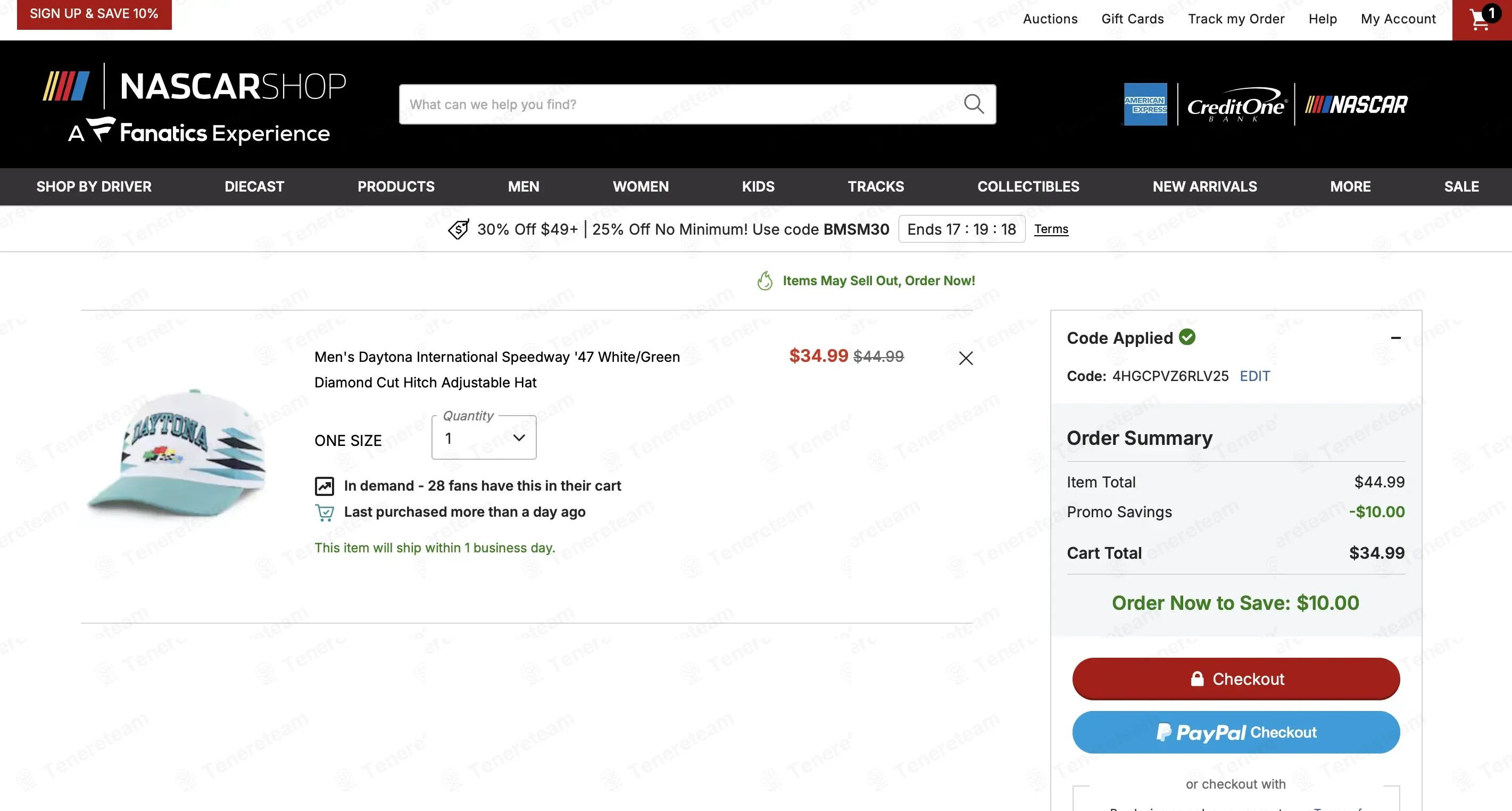
Task: Click the red Checkout button
Action: click(x=1235, y=679)
